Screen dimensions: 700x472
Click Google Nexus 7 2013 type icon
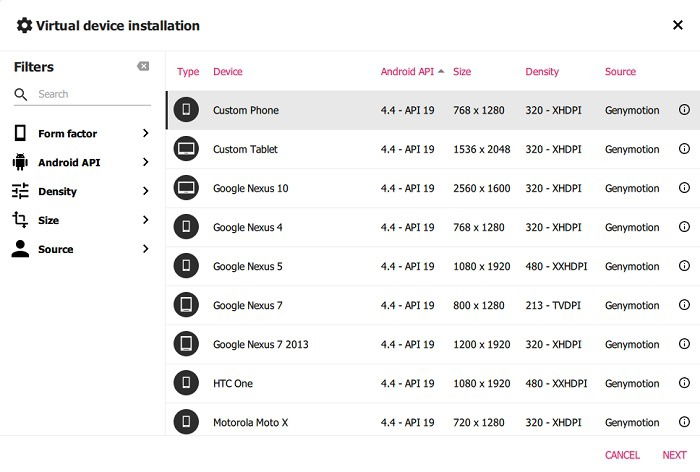pyautogui.click(x=186, y=344)
